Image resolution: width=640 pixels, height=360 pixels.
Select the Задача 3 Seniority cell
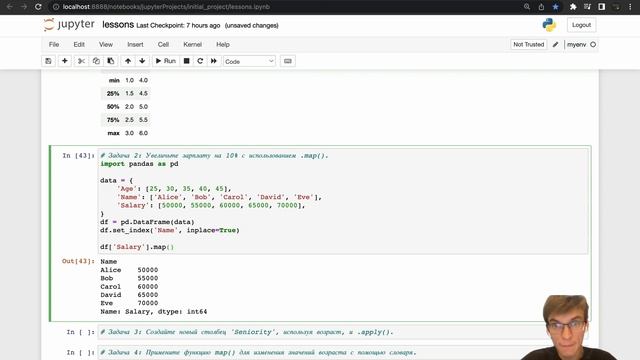(343, 332)
